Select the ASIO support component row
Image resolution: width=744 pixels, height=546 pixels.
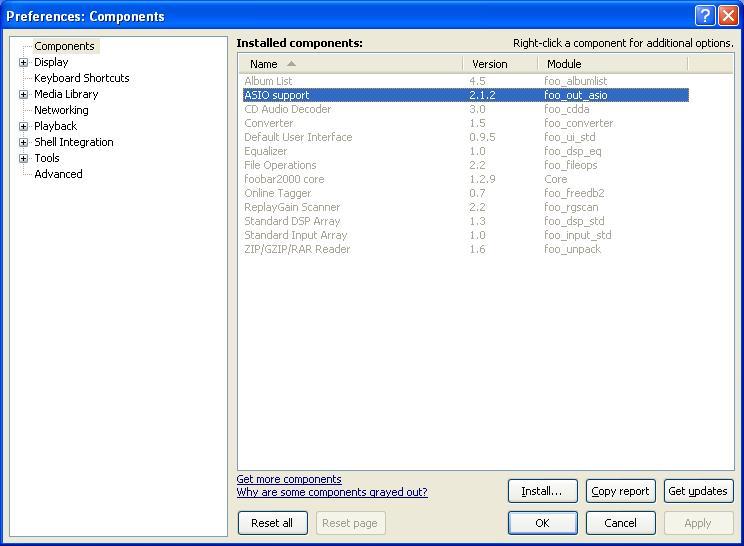pos(465,95)
